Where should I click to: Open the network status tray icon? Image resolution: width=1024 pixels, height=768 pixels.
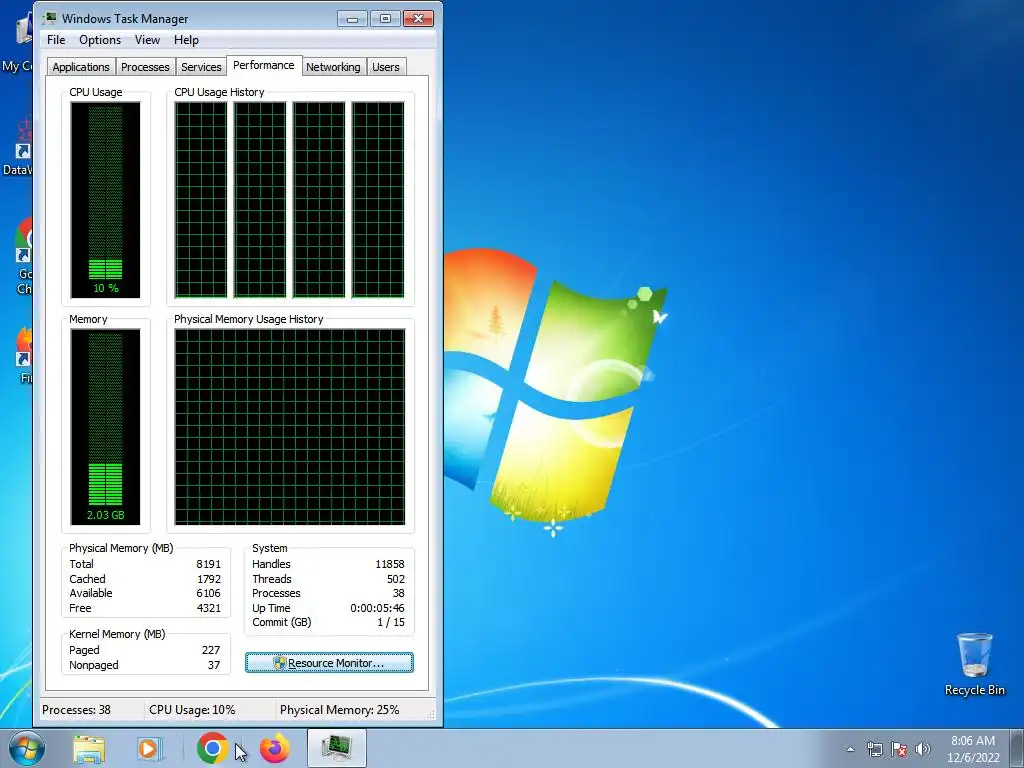(x=874, y=749)
